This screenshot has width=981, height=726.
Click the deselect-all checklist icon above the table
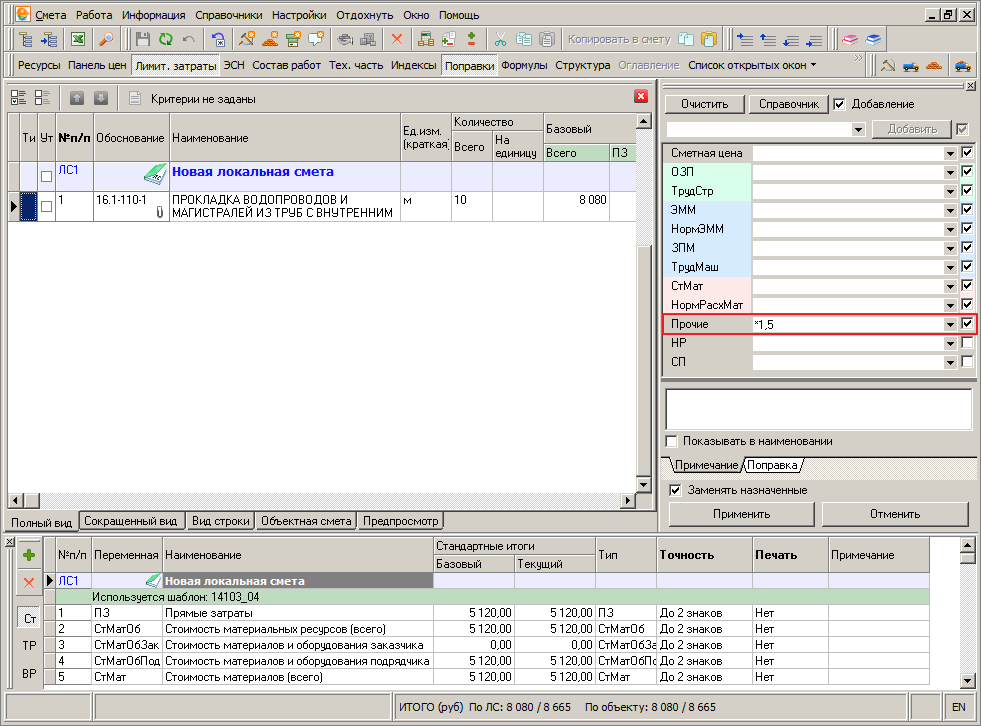click(42, 98)
